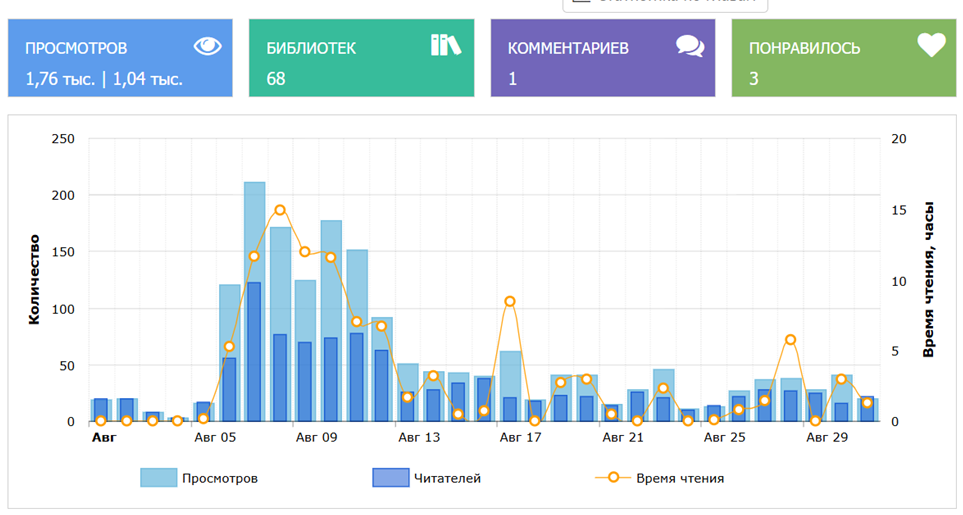
Task: Open the Просмотров statistics card
Action: click(120, 62)
